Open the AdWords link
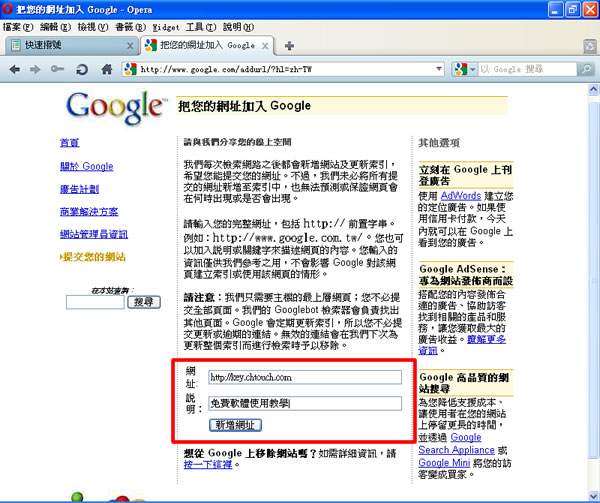600x503 pixels. pyautogui.click(x=461, y=196)
